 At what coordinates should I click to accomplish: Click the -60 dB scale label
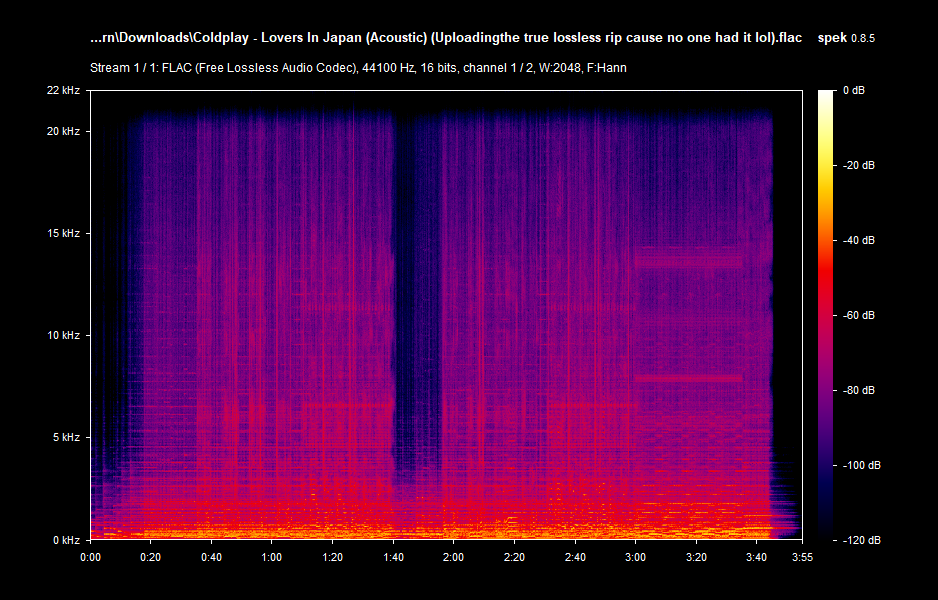[858, 315]
